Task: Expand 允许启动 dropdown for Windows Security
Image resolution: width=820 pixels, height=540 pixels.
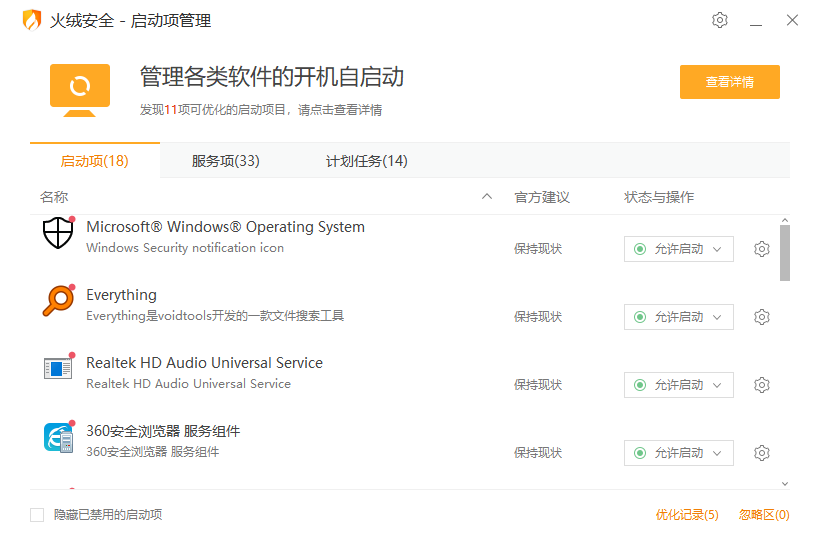Action: click(678, 249)
